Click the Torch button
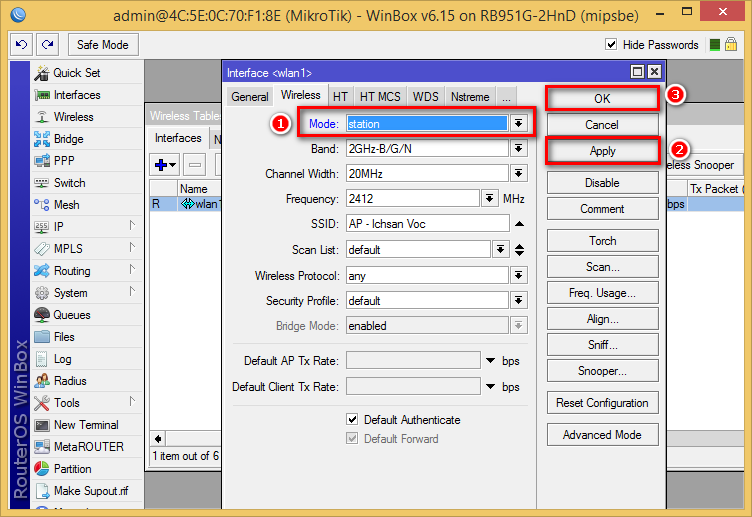The height and width of the screenshot is (517, 752). [602, 241]
